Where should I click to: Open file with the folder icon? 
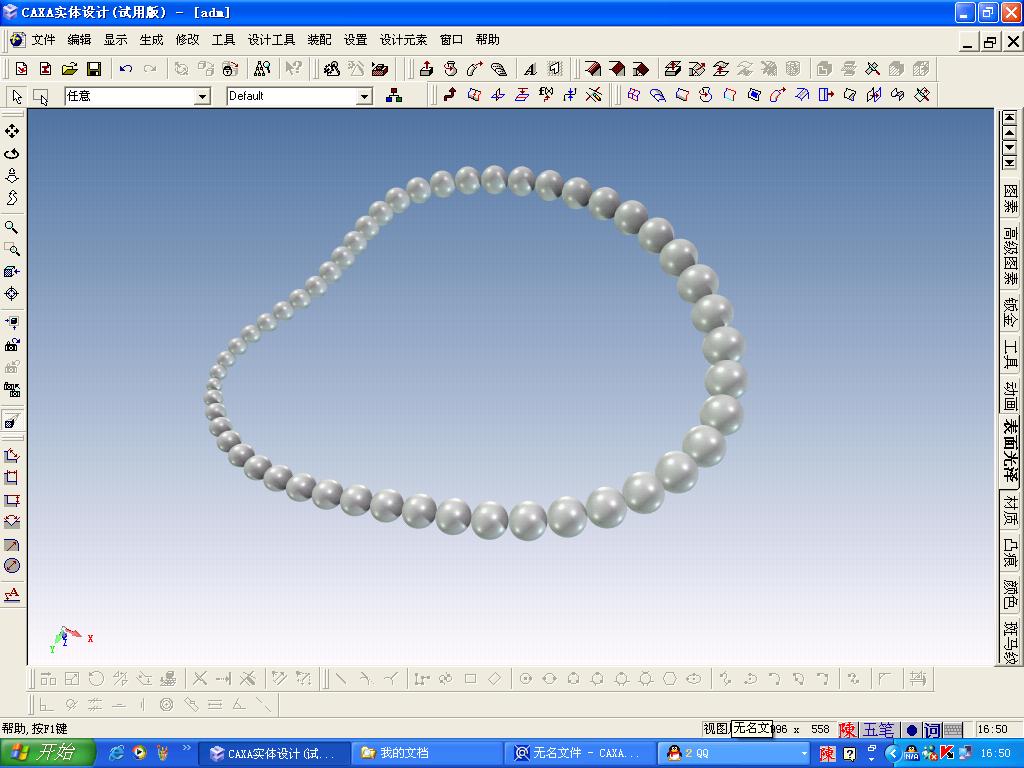click(70, 69)
